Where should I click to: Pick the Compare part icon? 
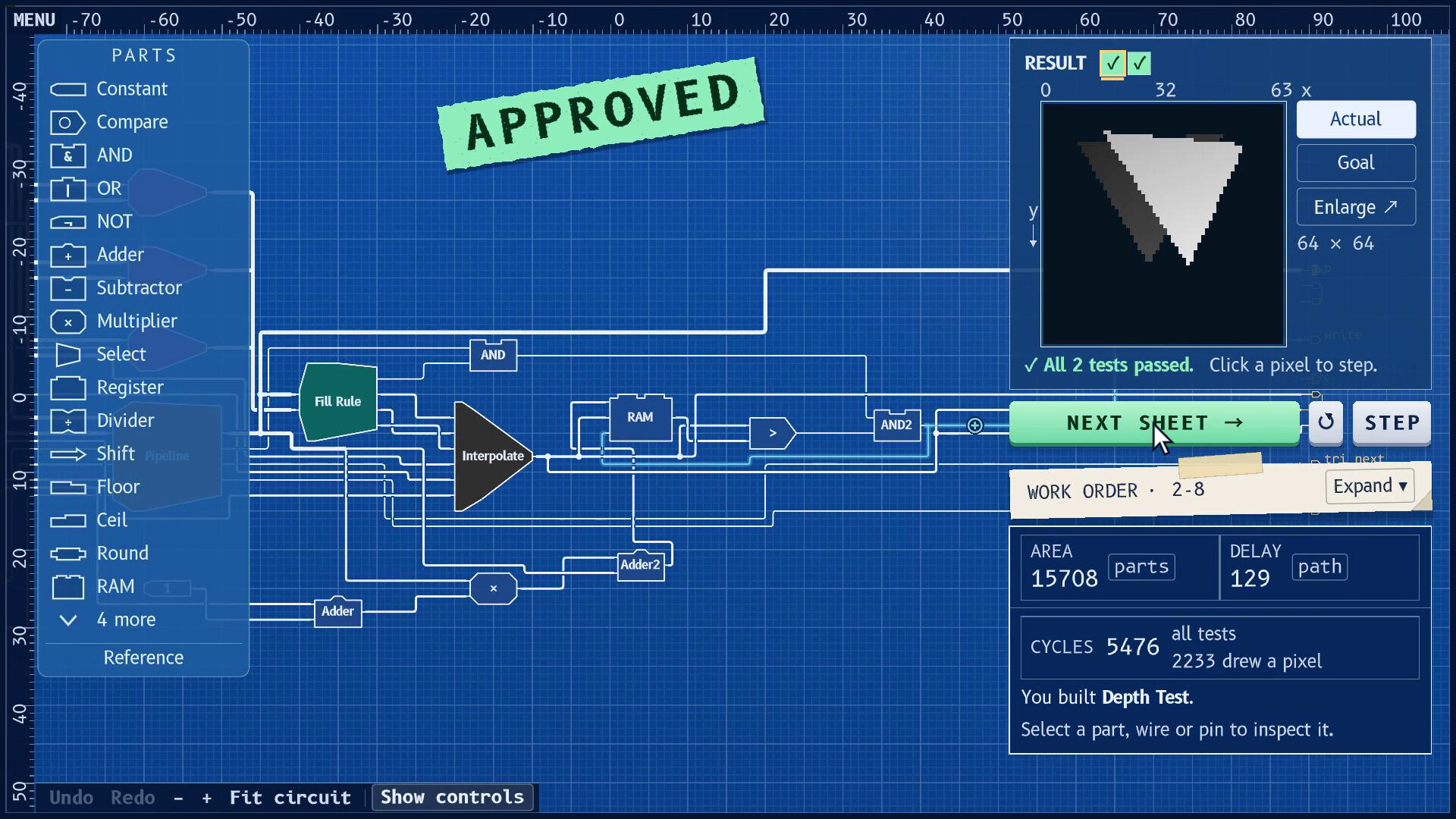(67, 122)
